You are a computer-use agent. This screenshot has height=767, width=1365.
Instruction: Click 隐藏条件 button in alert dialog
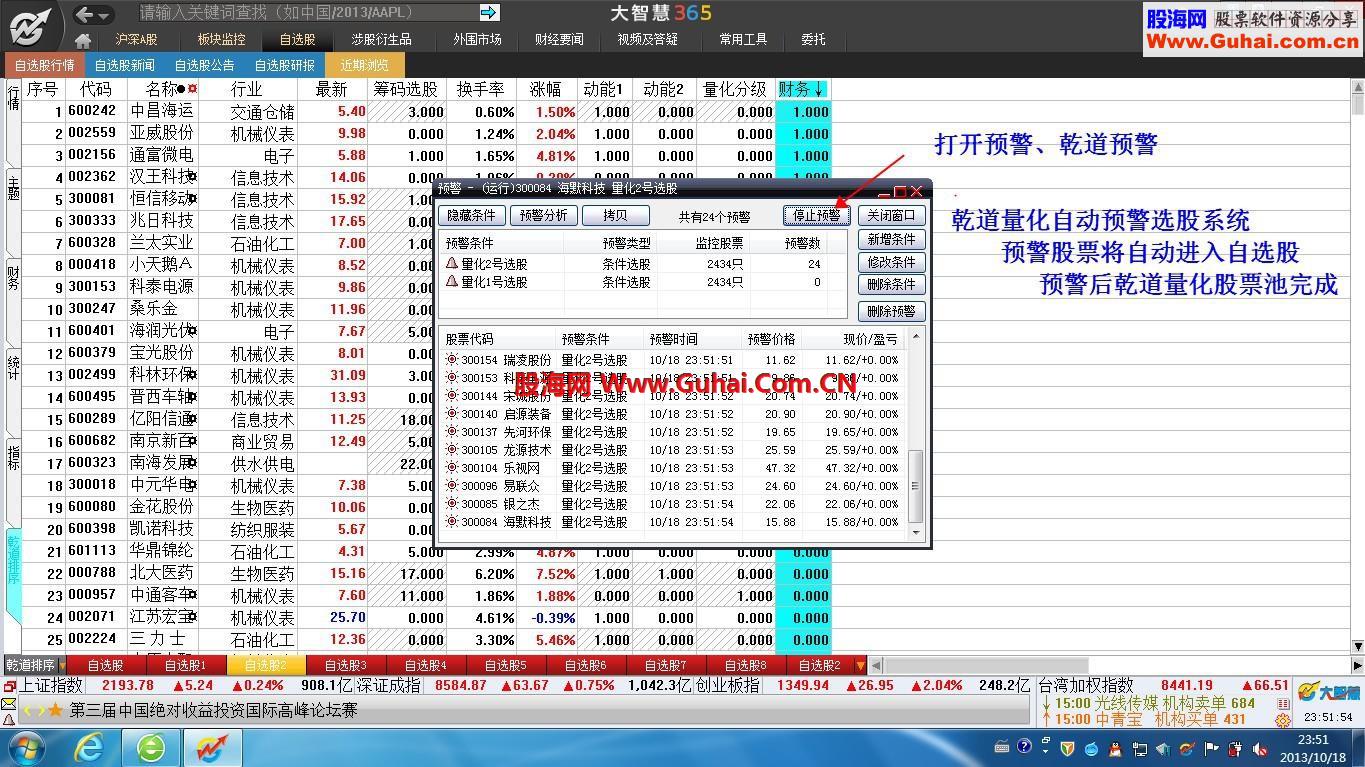[x=471, y=215]
